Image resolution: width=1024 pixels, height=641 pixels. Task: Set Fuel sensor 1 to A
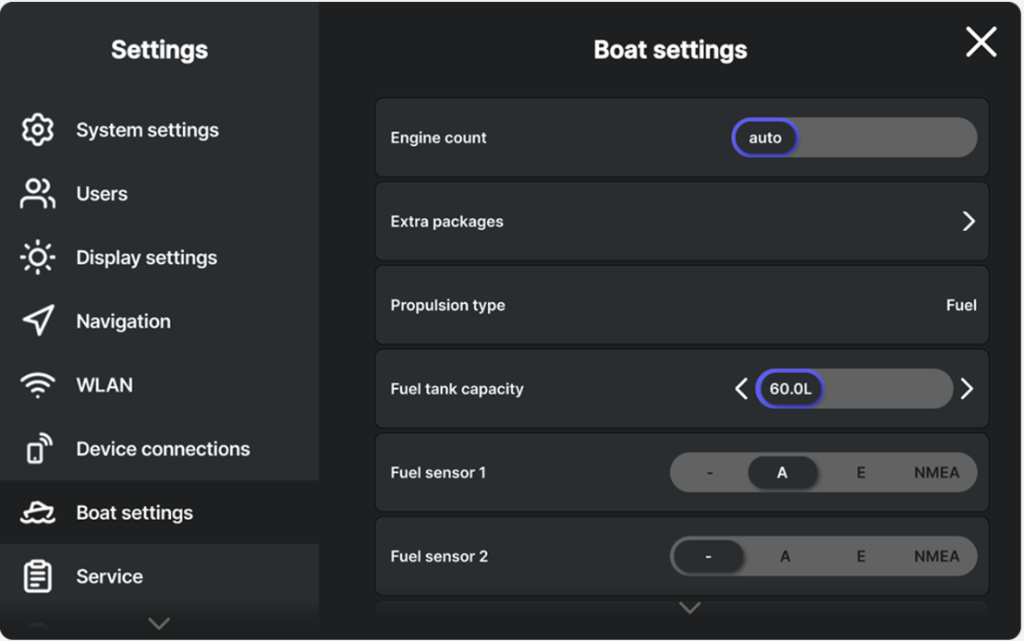coord(782,473)
